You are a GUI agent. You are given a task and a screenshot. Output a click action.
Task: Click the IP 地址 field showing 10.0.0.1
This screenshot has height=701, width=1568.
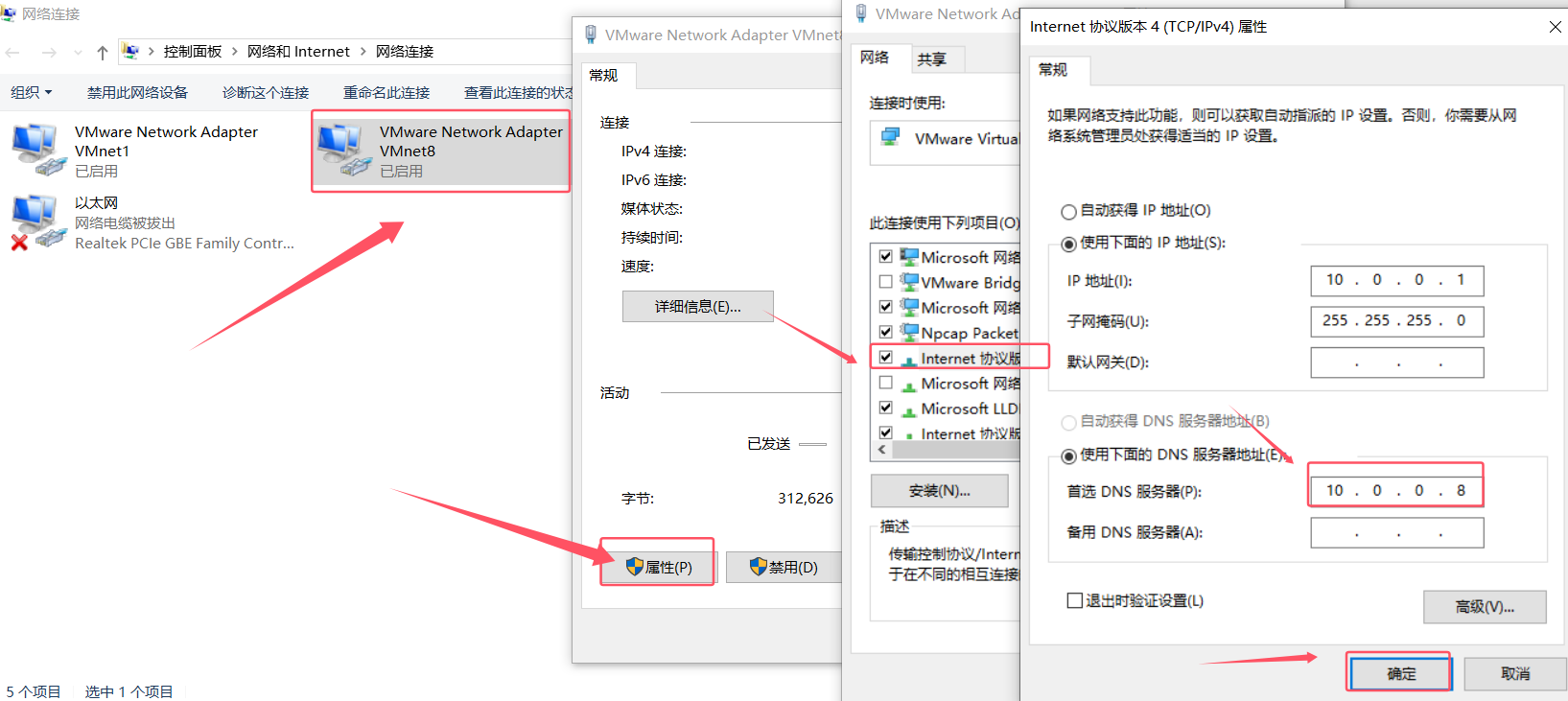point(1397,281)
